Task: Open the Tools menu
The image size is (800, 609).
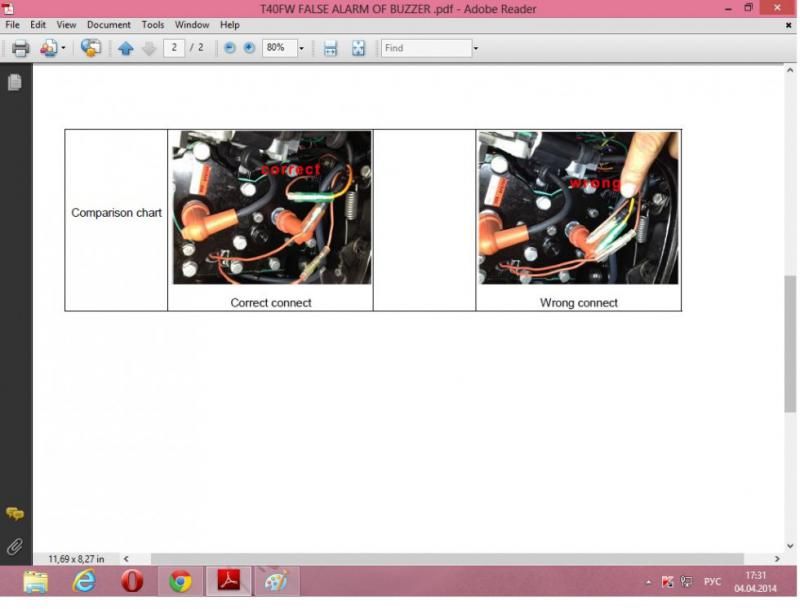Action: (x=152, y=24)
